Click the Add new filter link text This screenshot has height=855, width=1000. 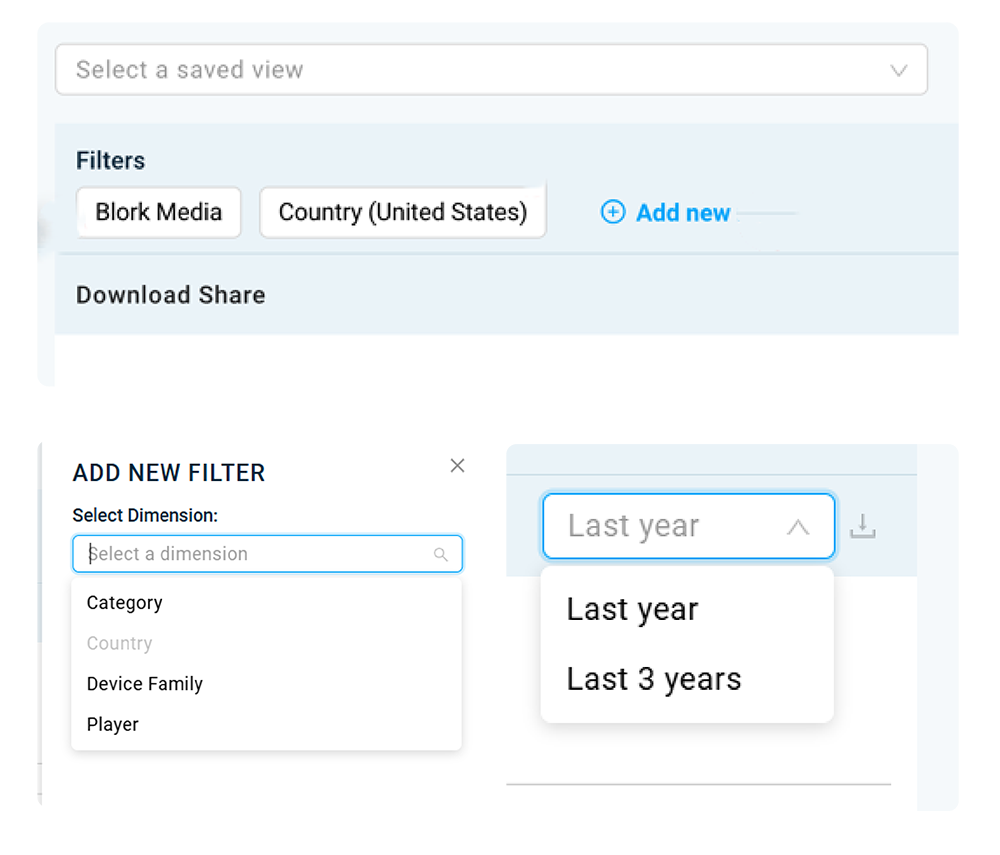click(683, 213)
